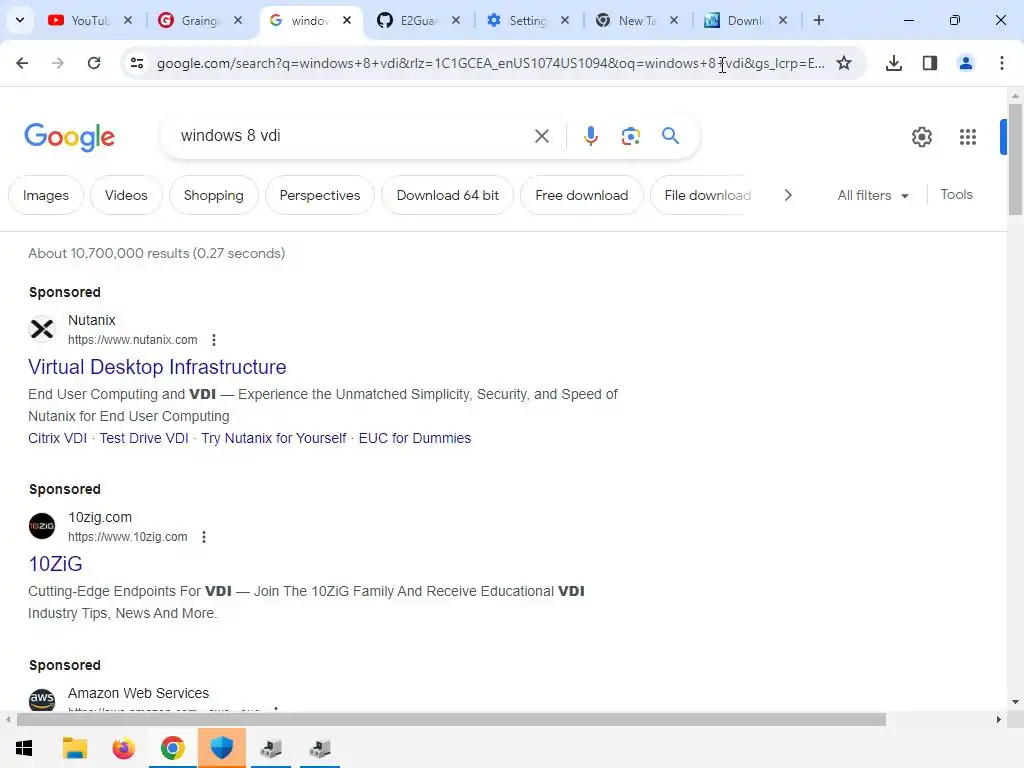Go back to the previous page

22,63
